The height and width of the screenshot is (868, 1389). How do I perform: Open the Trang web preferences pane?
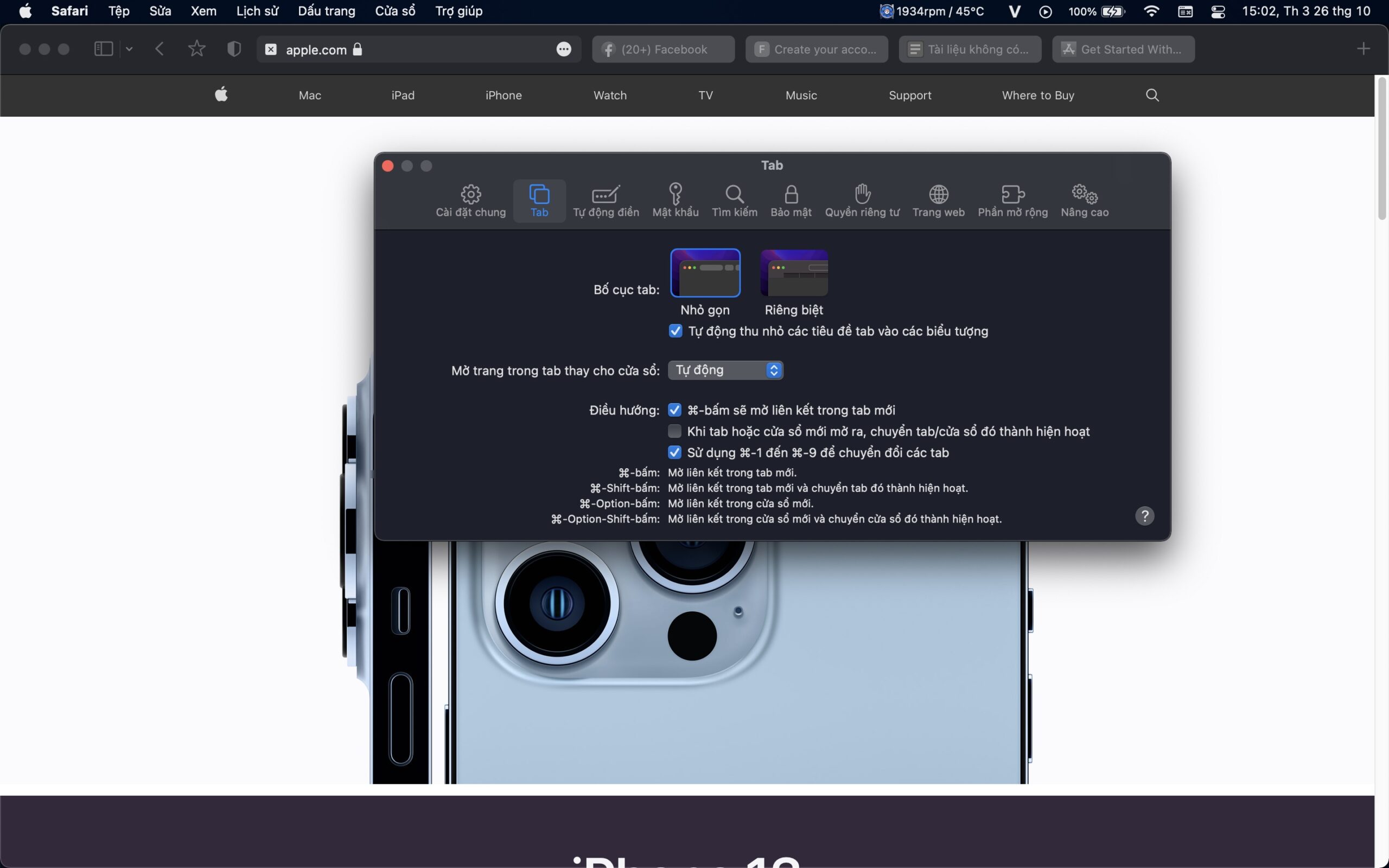tap(939, 200)
